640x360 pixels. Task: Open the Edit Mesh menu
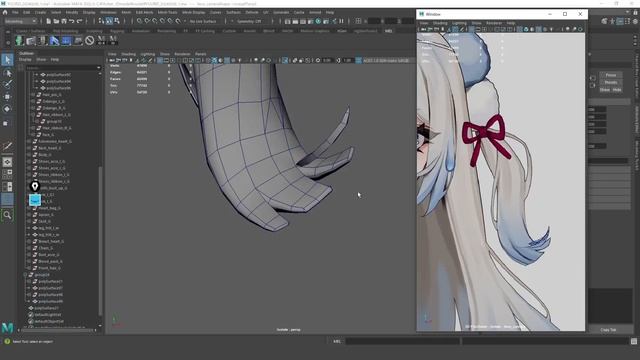[x=144, y=12]
